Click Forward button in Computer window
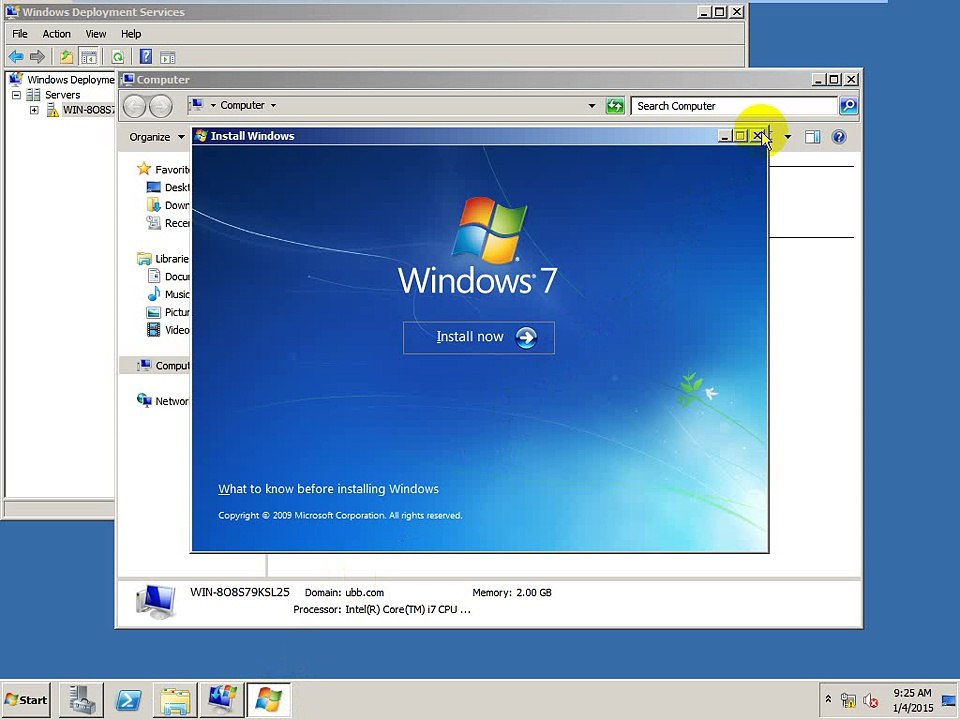960x720 pixels. click(160, 106)
